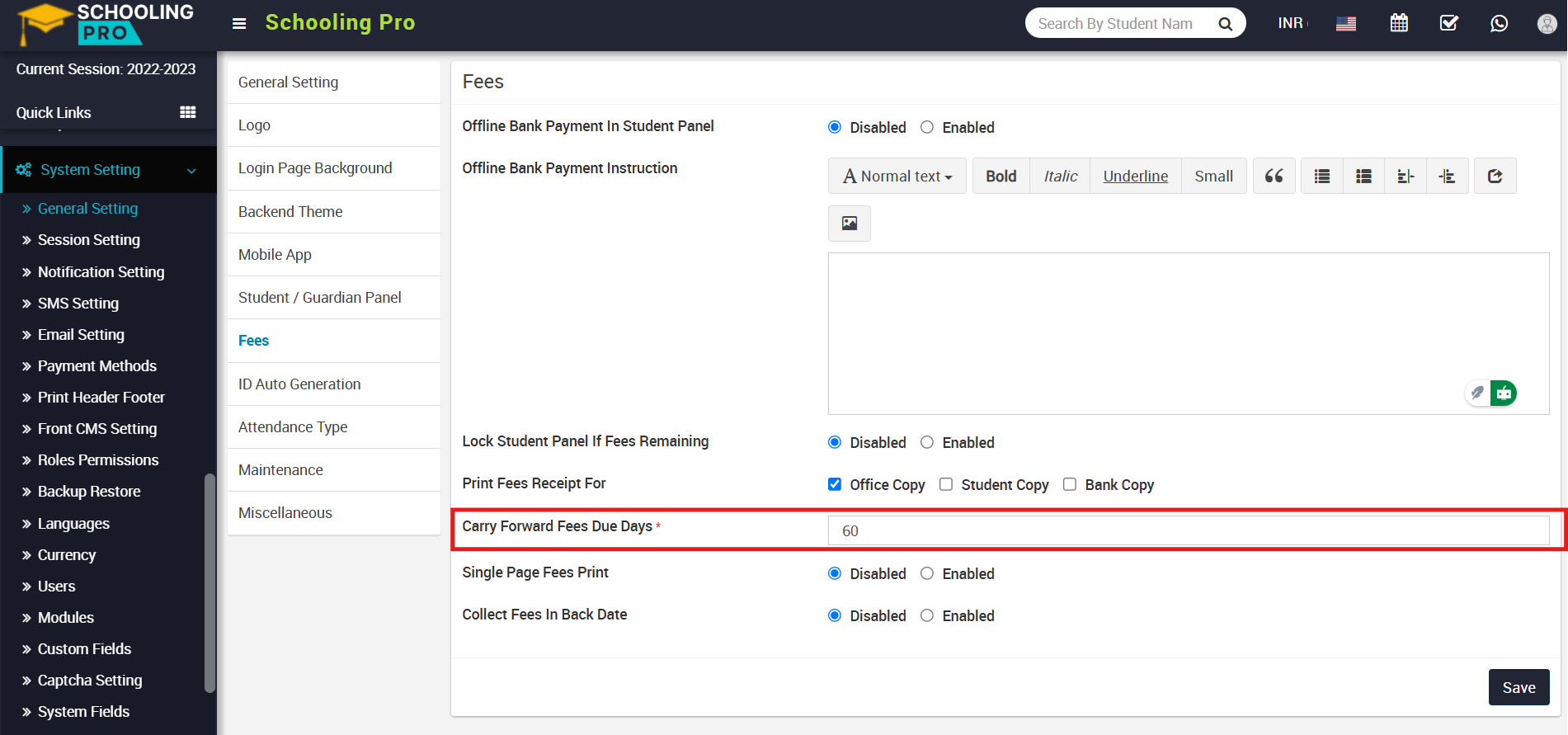Select the Fees tab
The width and height of the screenshot is (1568, 735).
click(x=333, y=341)
